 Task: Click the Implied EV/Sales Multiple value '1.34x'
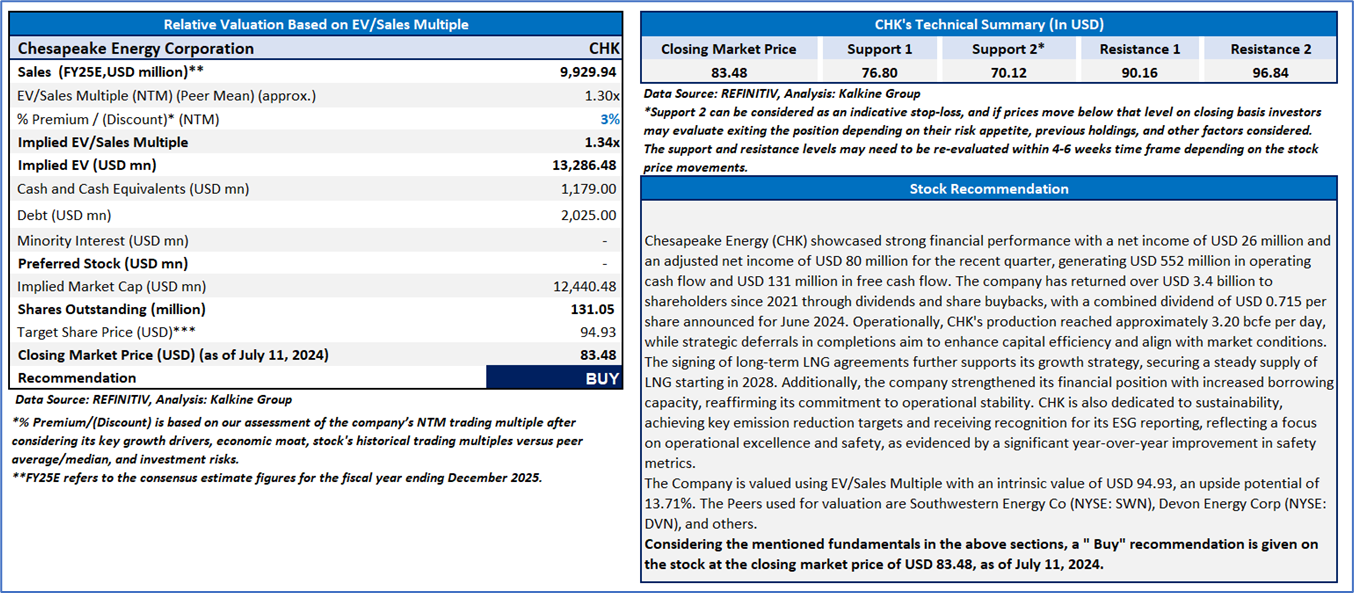pos(601,142)
